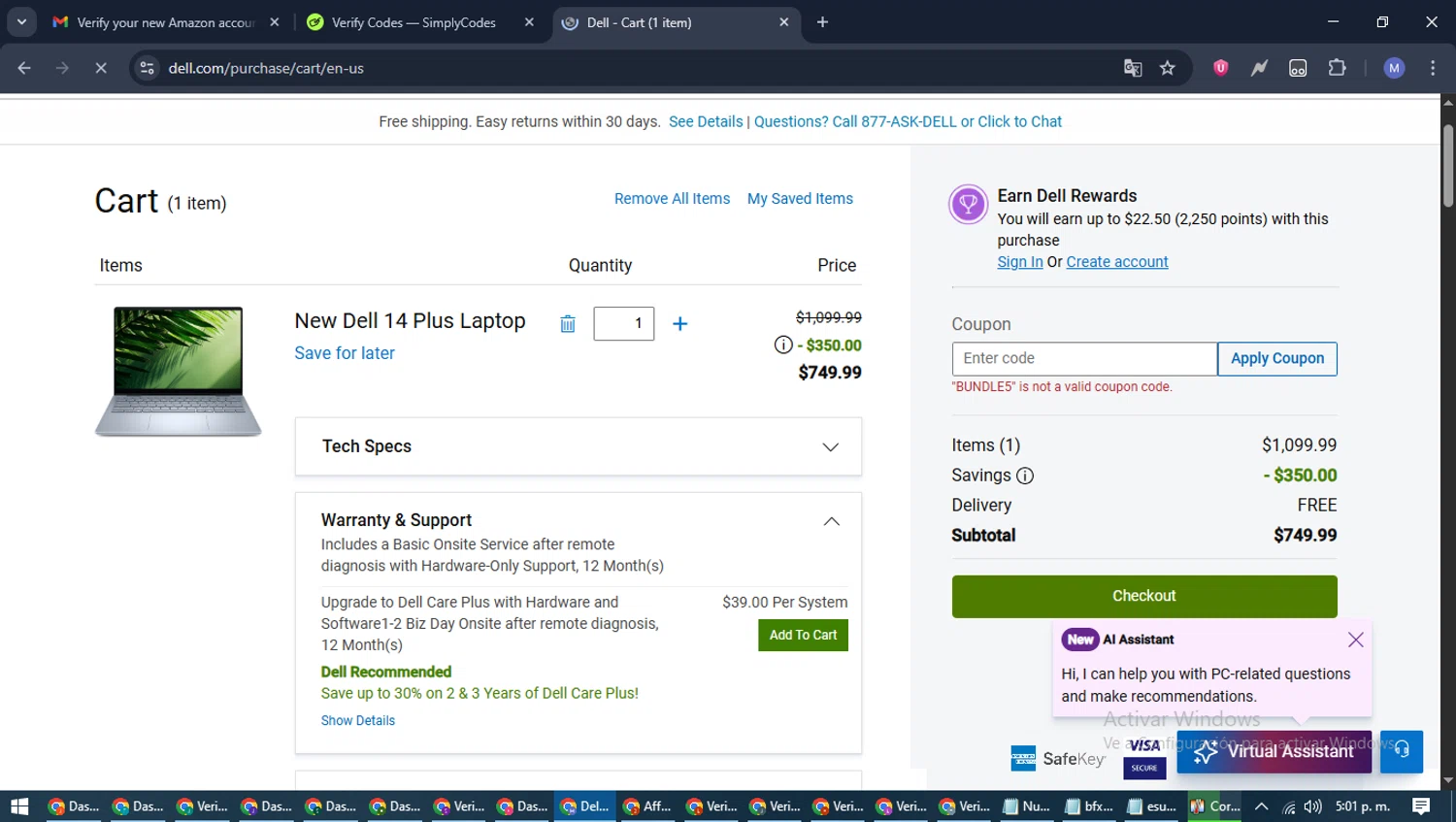This screenshot has height=822, width=1456.
Task: Delete laptop with the trash icon
Action: coord(568,324)
